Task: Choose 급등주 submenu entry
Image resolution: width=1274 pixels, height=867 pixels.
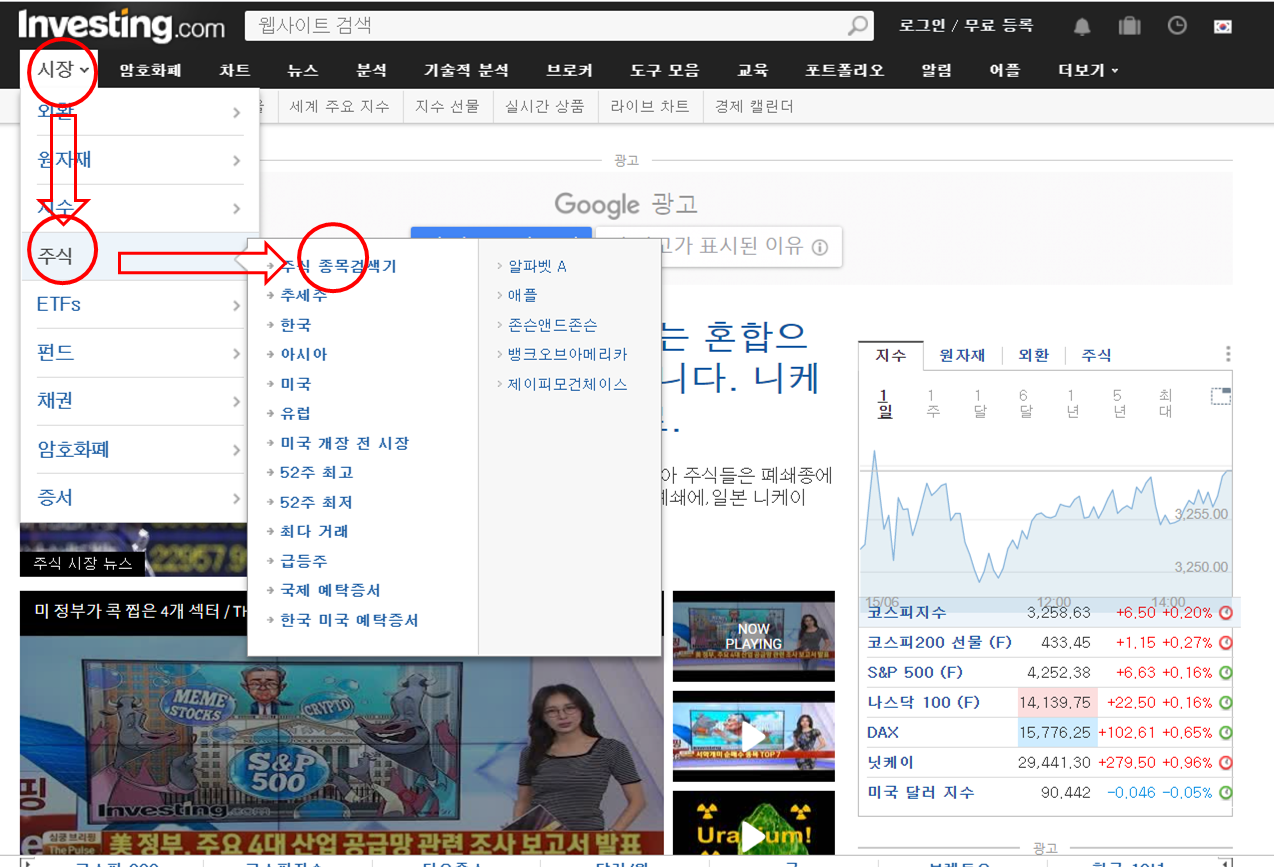Action: (304, 561)
